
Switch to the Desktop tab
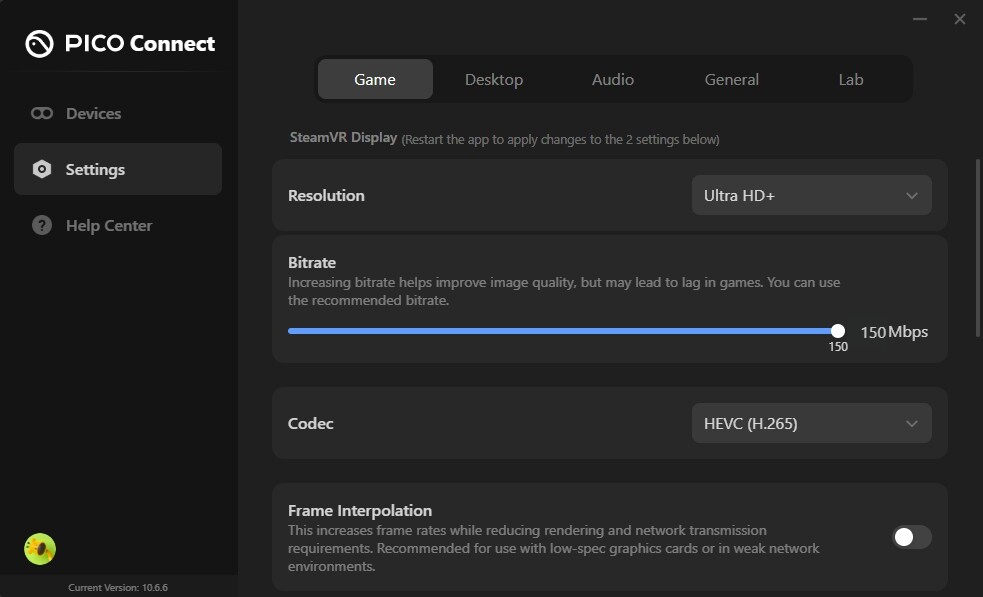click(x=494, y=80)
